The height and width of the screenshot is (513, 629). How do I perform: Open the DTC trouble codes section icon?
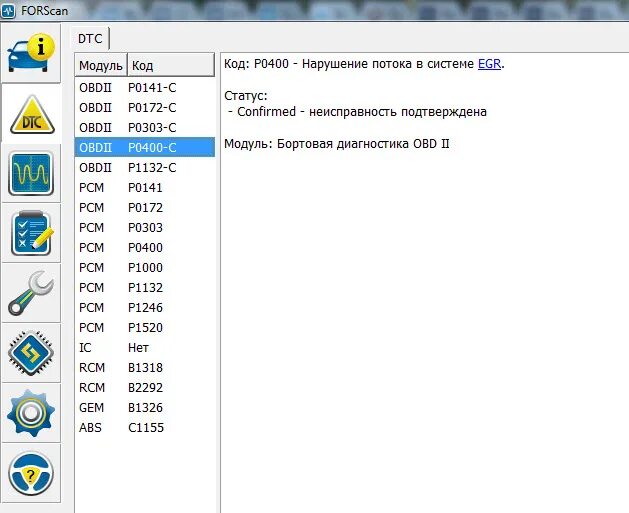click(32, 114)
